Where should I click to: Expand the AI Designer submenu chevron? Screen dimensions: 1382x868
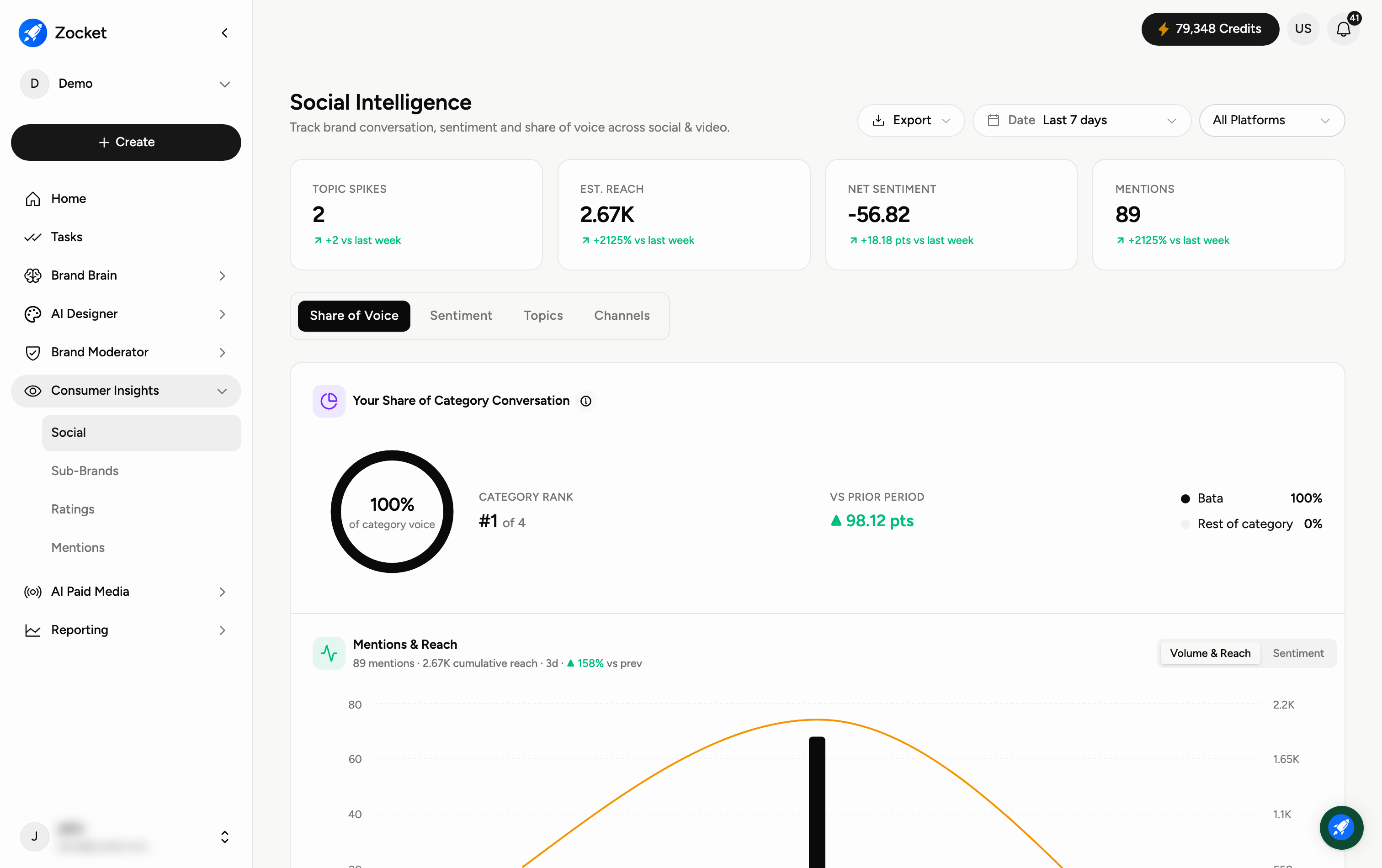pos(223,314)
